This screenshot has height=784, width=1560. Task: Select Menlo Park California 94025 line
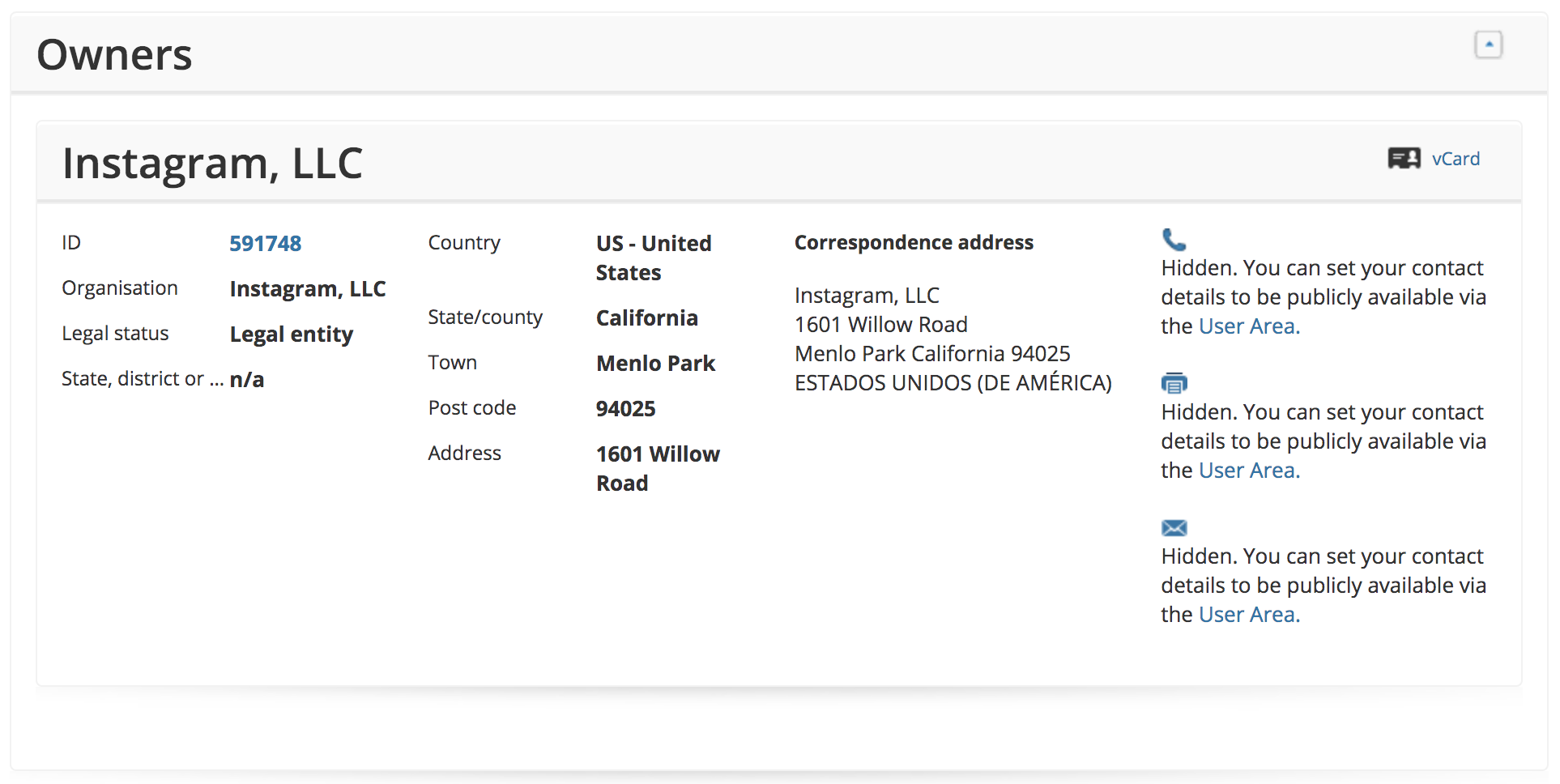(x=932, y=354)
